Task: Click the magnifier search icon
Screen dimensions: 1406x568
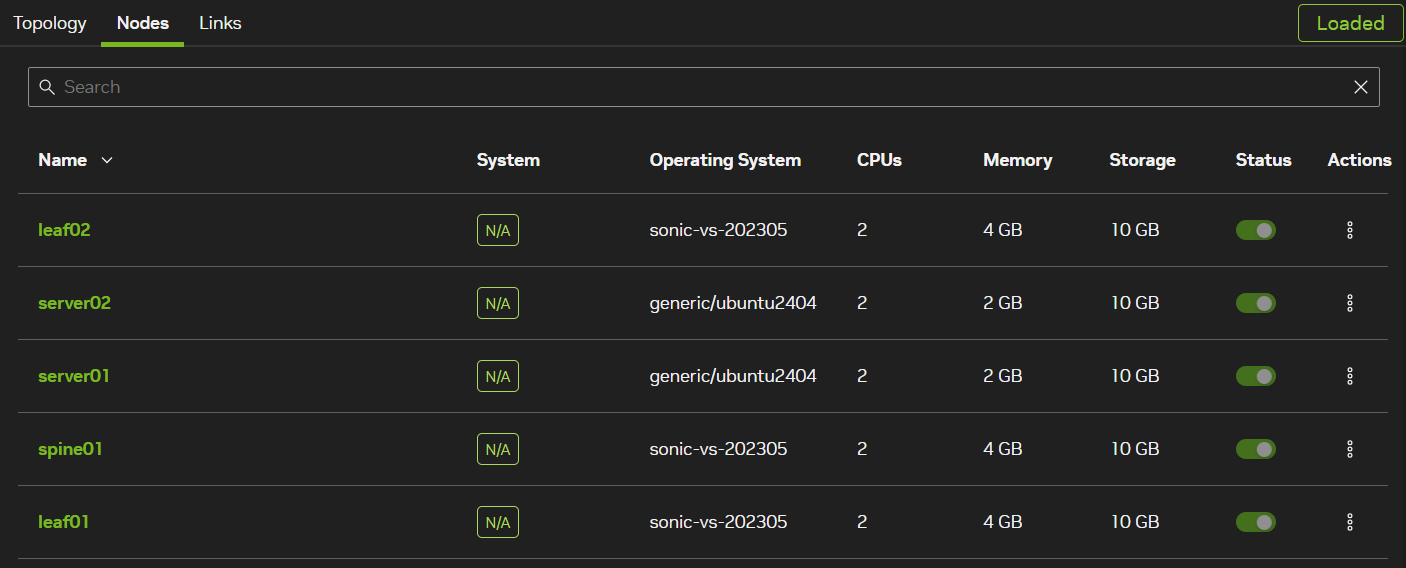Action: coord(46,87)
